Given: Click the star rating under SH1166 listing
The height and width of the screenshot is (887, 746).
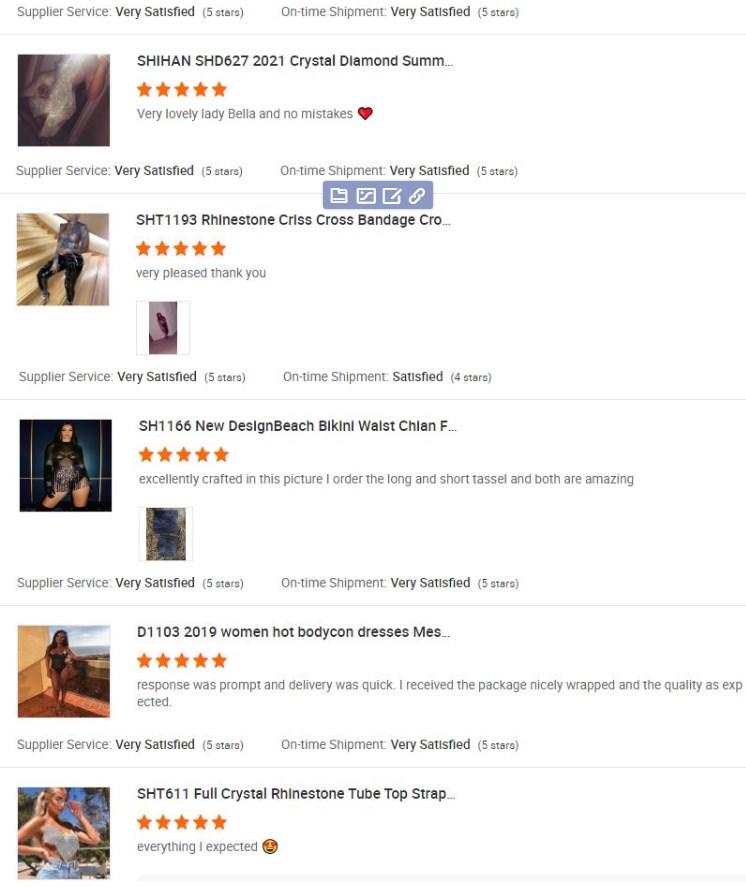Looking at the screenshot, I should (x=184, y=455).
